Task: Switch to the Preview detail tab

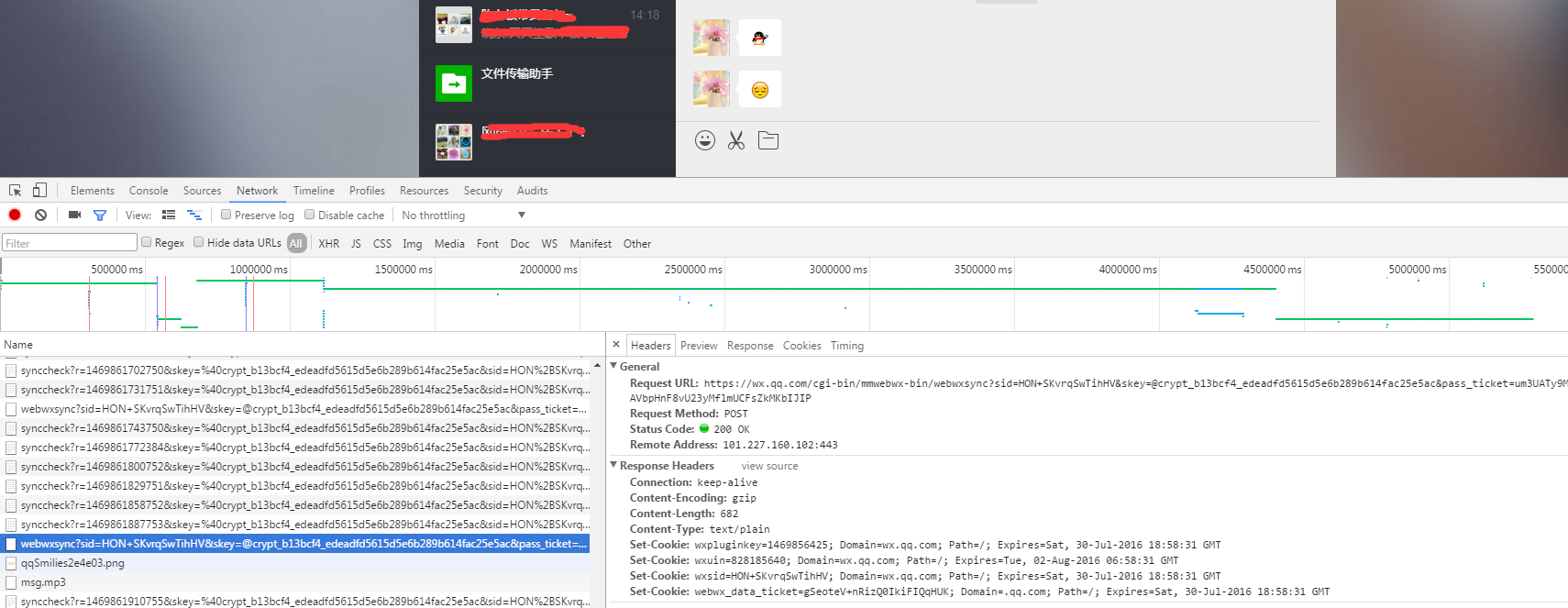Action: 699,346
